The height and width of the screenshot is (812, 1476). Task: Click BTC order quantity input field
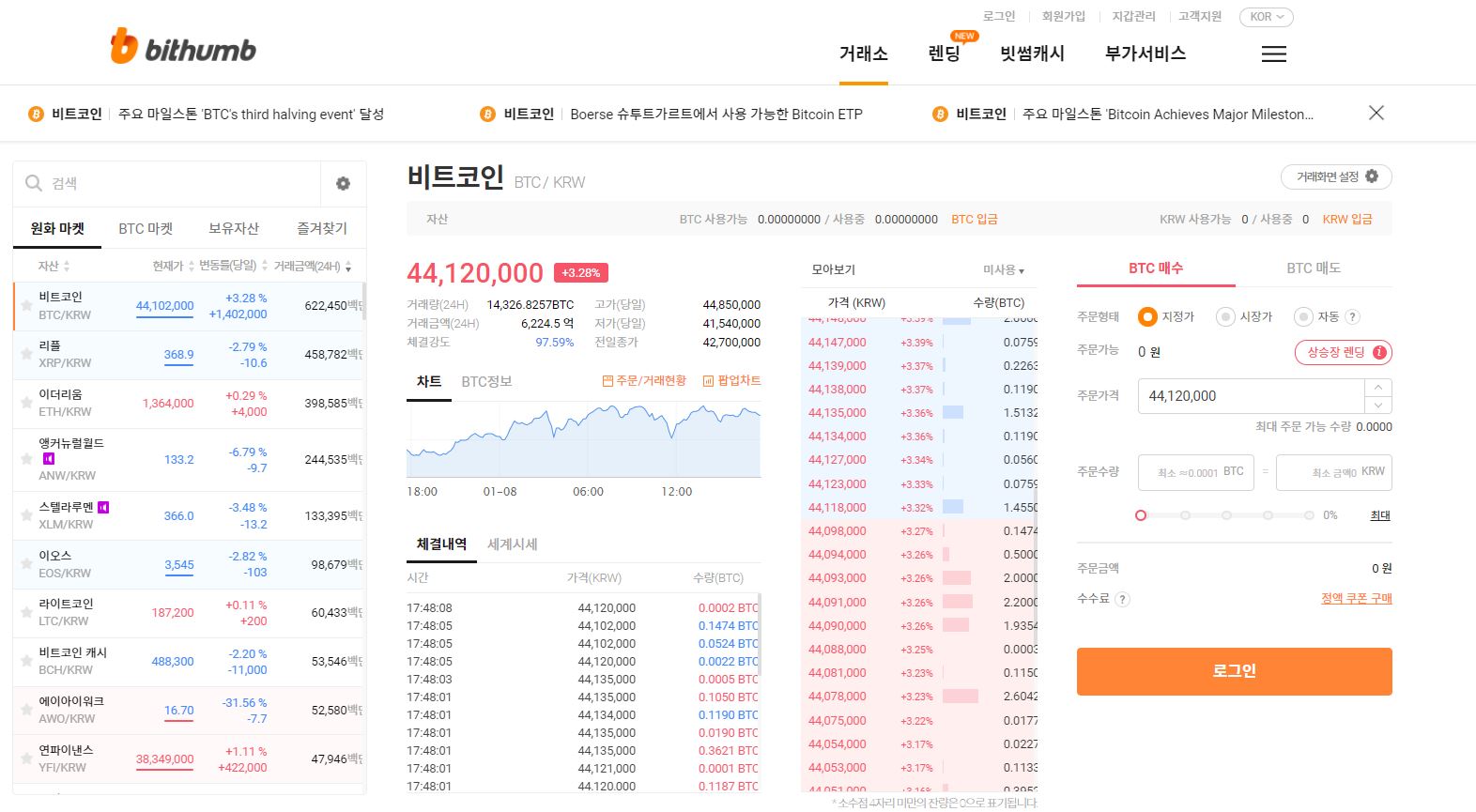point(1195,472)
